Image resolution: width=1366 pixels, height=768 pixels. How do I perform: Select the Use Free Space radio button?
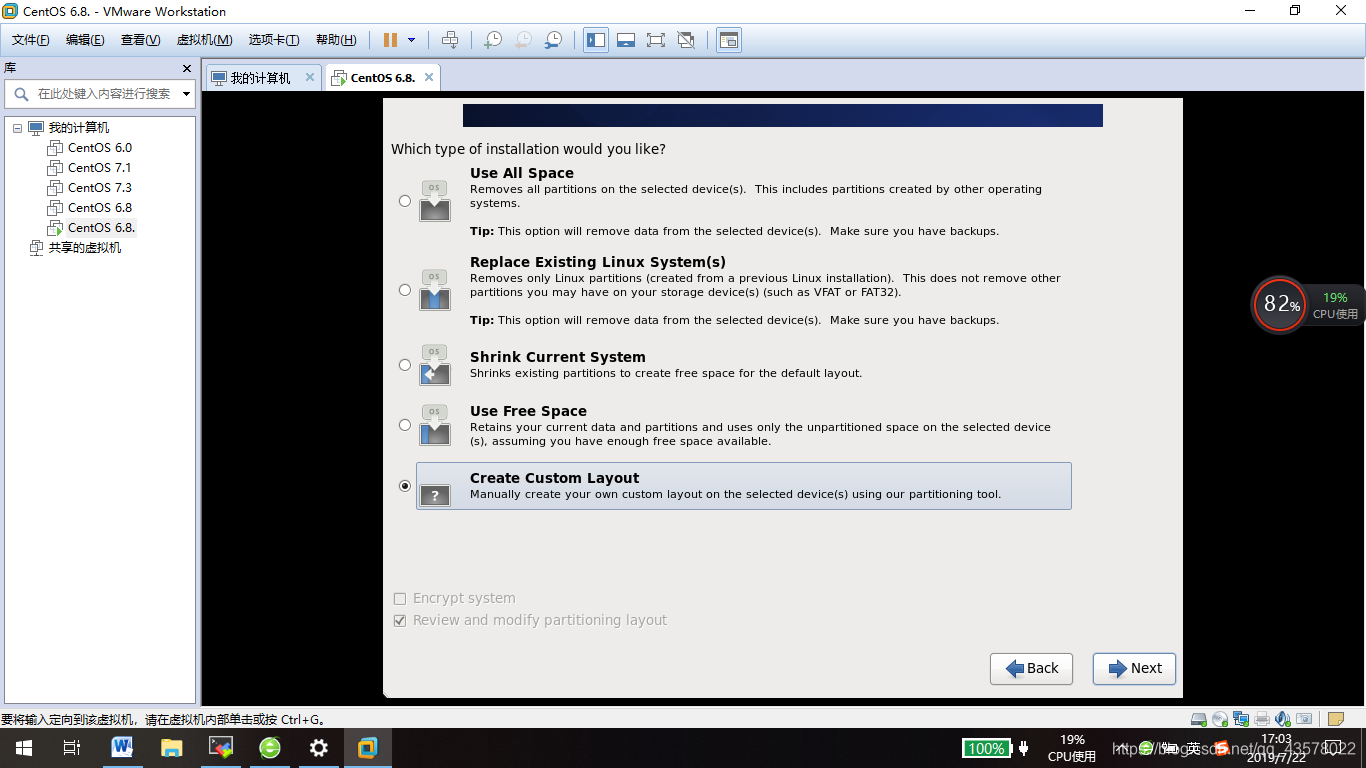click(x=404, y=425)
